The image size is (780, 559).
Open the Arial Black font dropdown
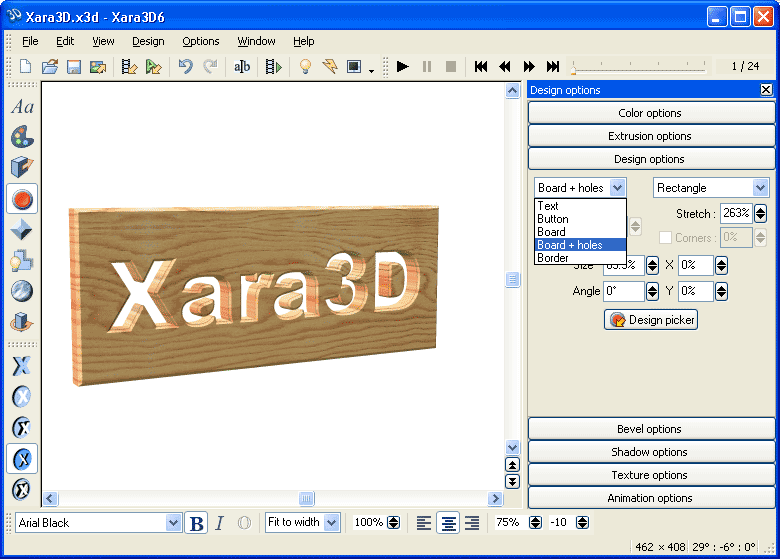click(x=173, y=523)
